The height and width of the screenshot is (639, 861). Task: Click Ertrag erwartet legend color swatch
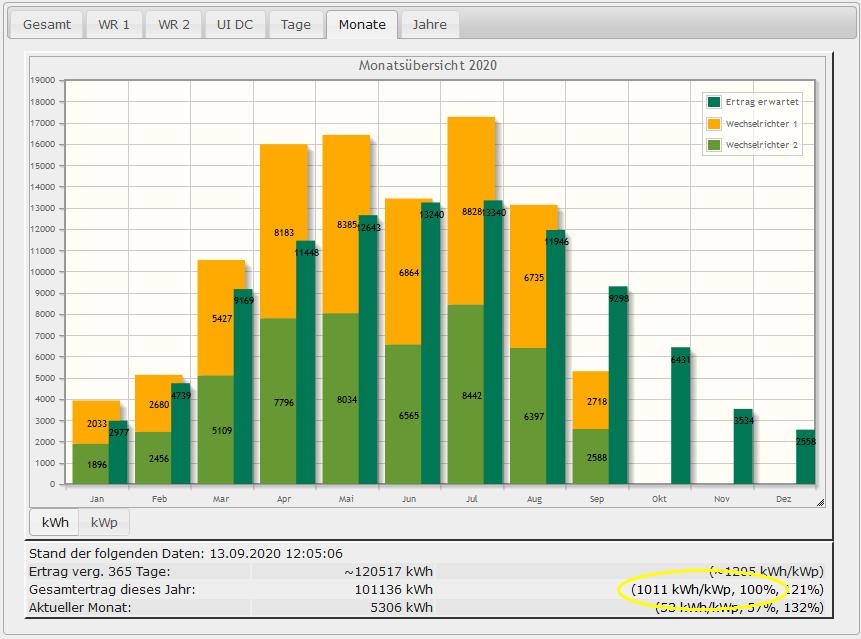[x=714, y=102]
